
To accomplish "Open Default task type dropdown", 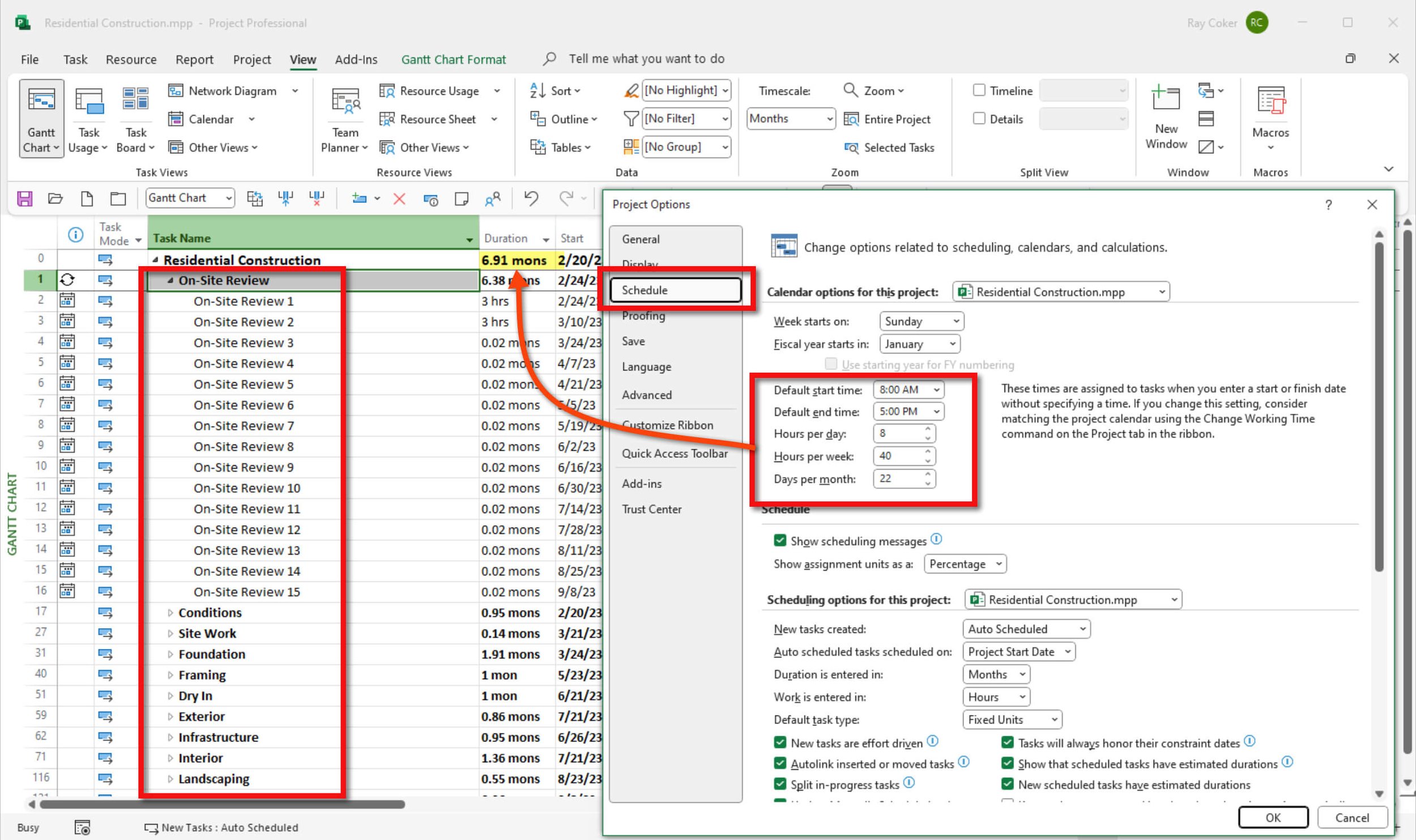I will 1012,720.
